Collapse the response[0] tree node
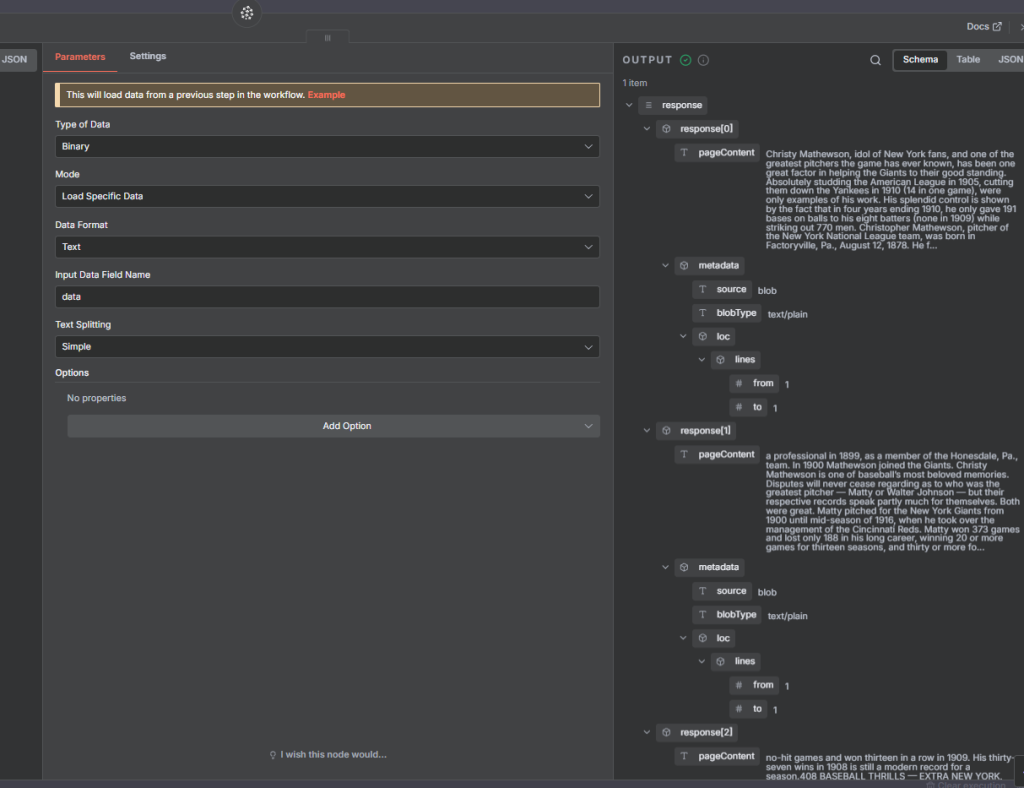This screenshot has height=788, width=1024. (647, 129)
